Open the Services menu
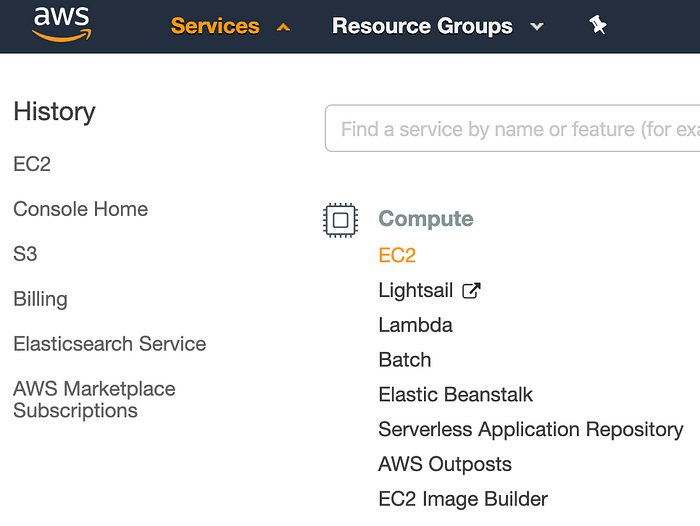700x526 pixels. 215,26
